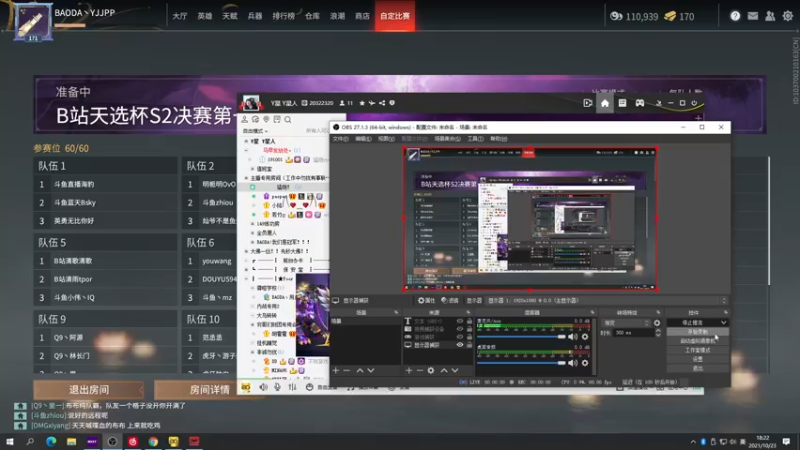Image resolution: width=800 pixels, height=450 pixels.
Task: Remove selected source in OBS sources panel
Action: pos(419,370)
